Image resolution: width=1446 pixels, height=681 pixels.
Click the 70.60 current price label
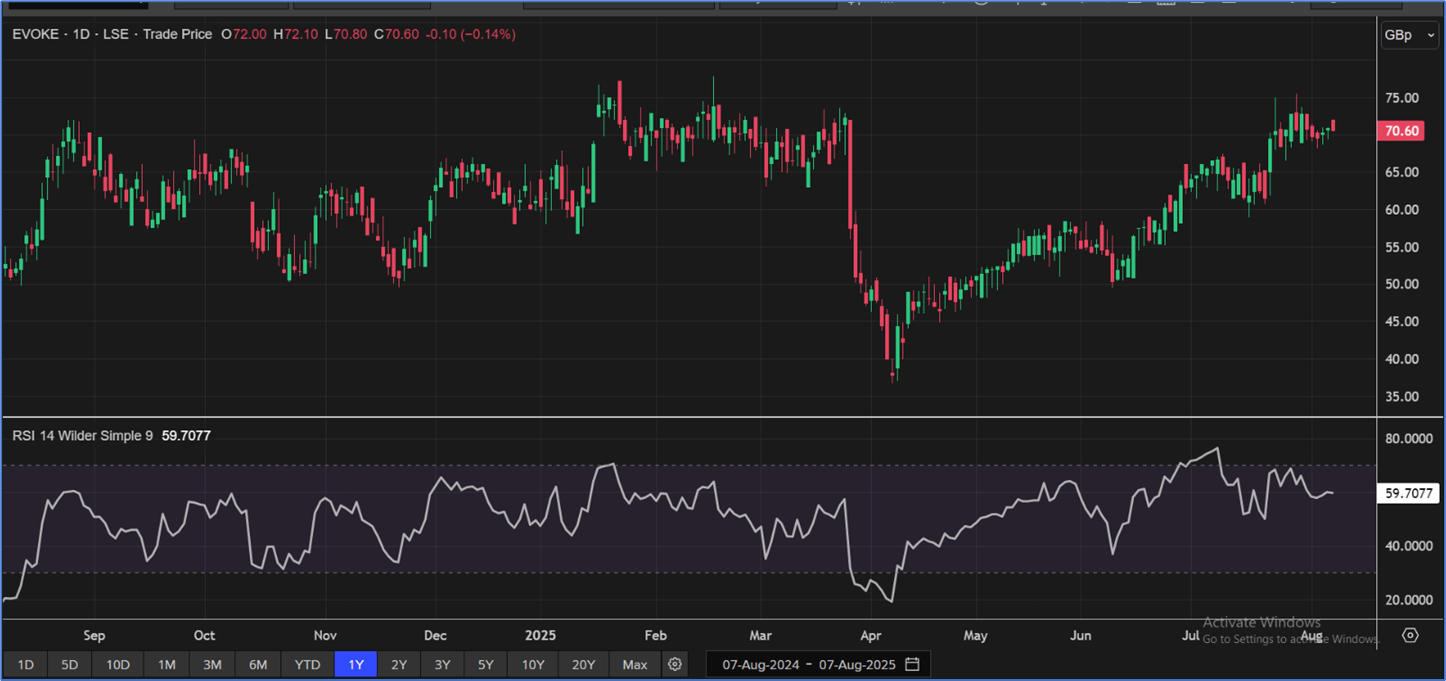tap(1400, 131)
